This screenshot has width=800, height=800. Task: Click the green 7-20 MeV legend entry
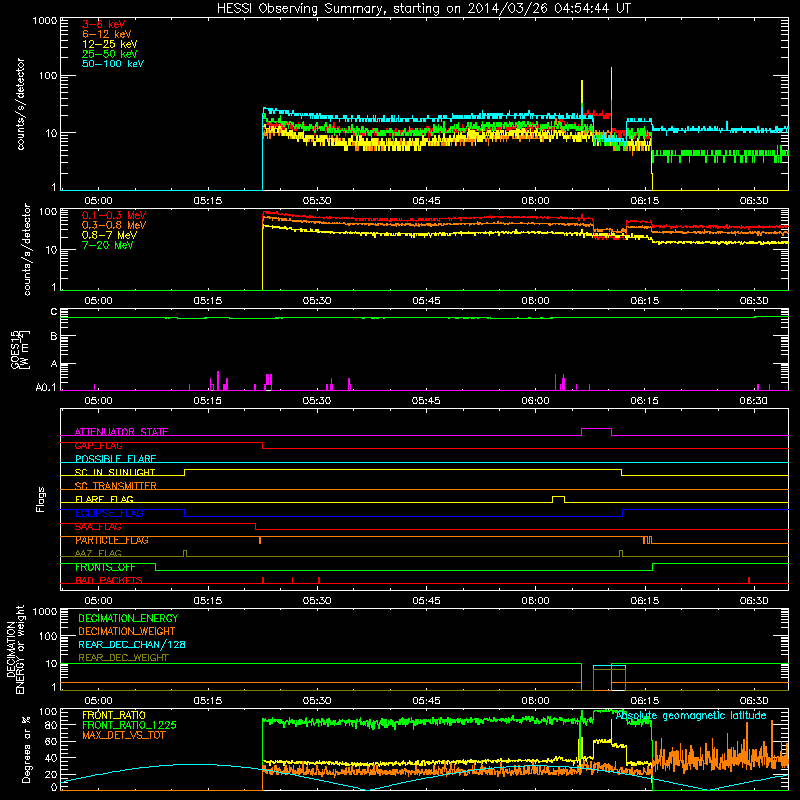click(107, 245)
